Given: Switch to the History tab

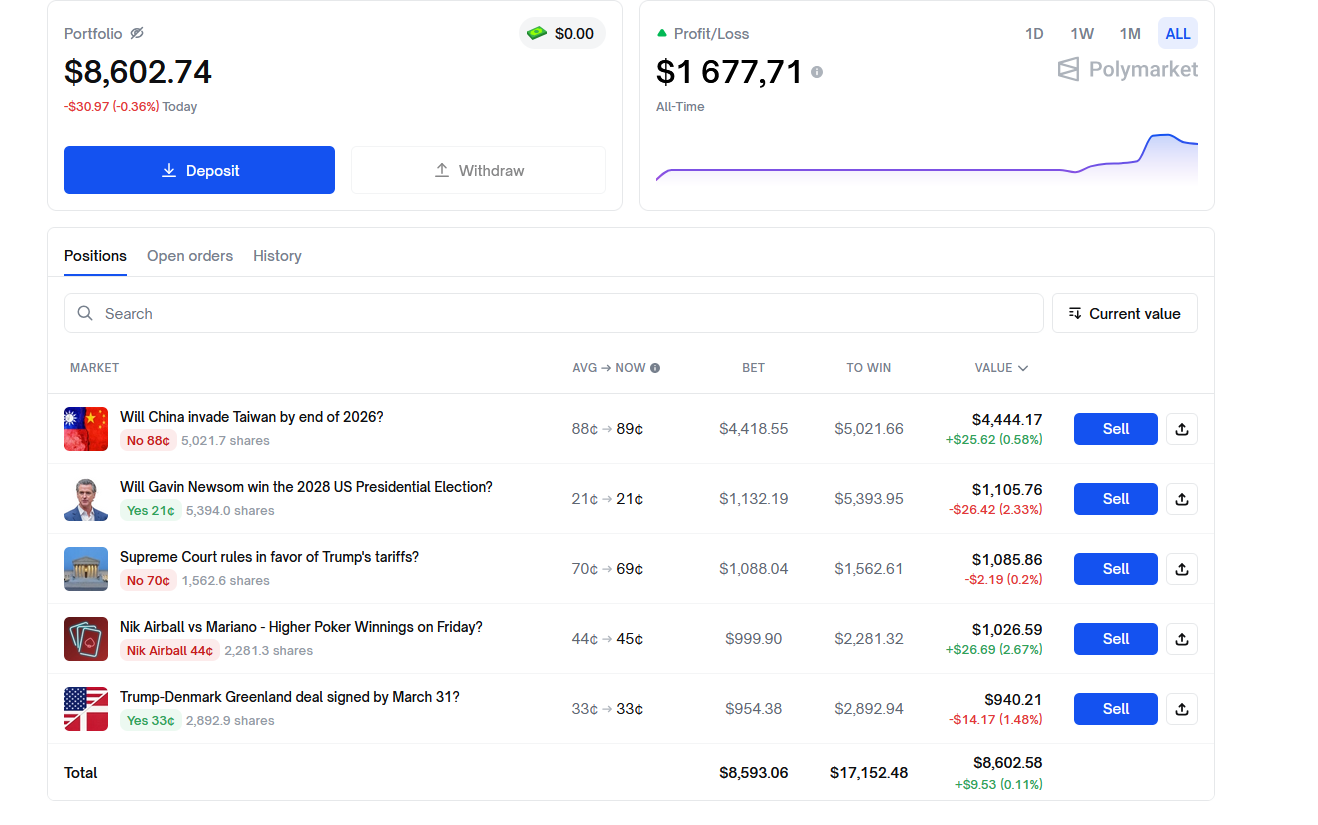Looking at the screenshot, I should (x=277, y=256).
